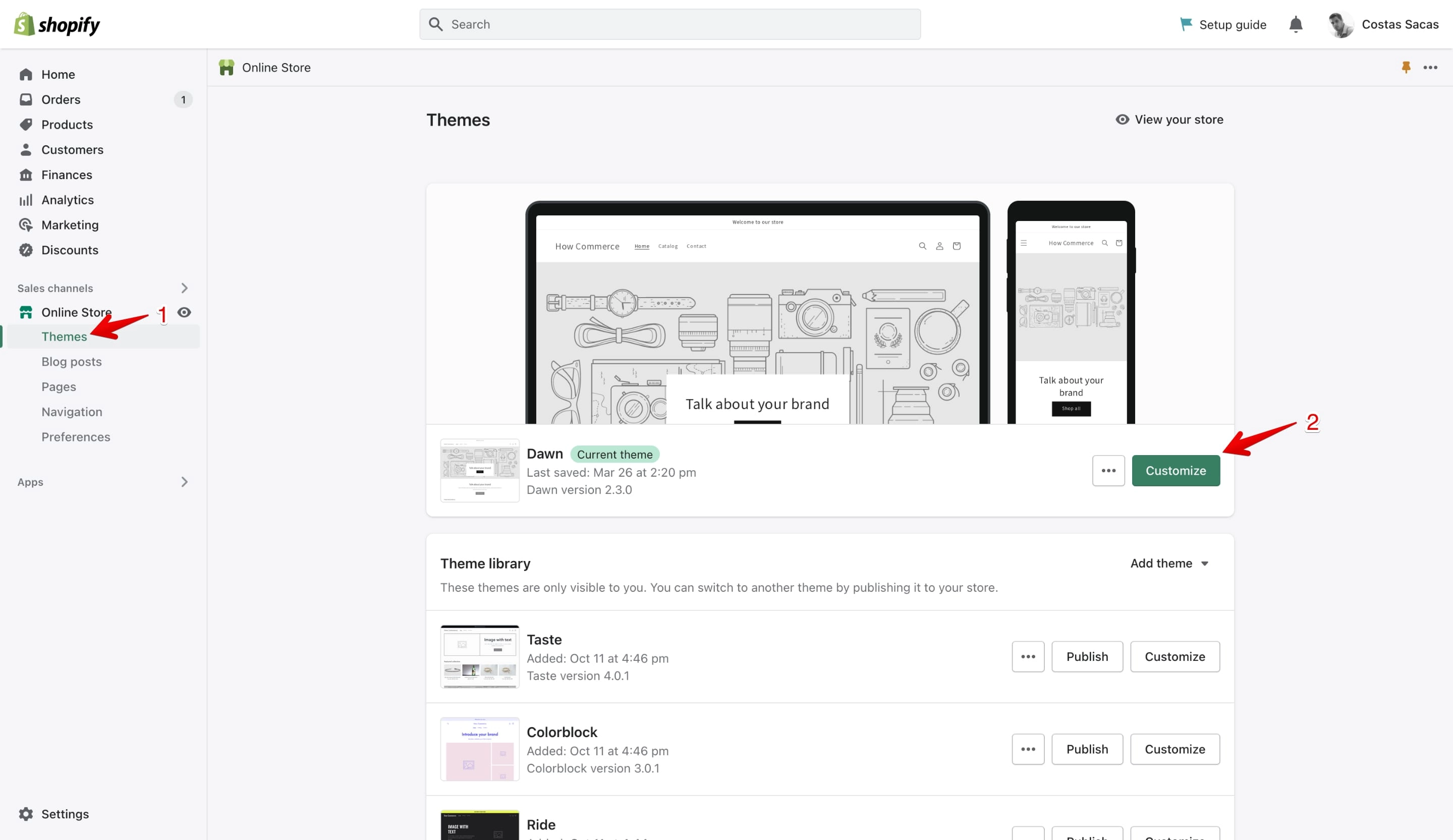This screenshot has width=1453, height=840.
Task: Go to Home in sidebar
Action: (58, 74)
